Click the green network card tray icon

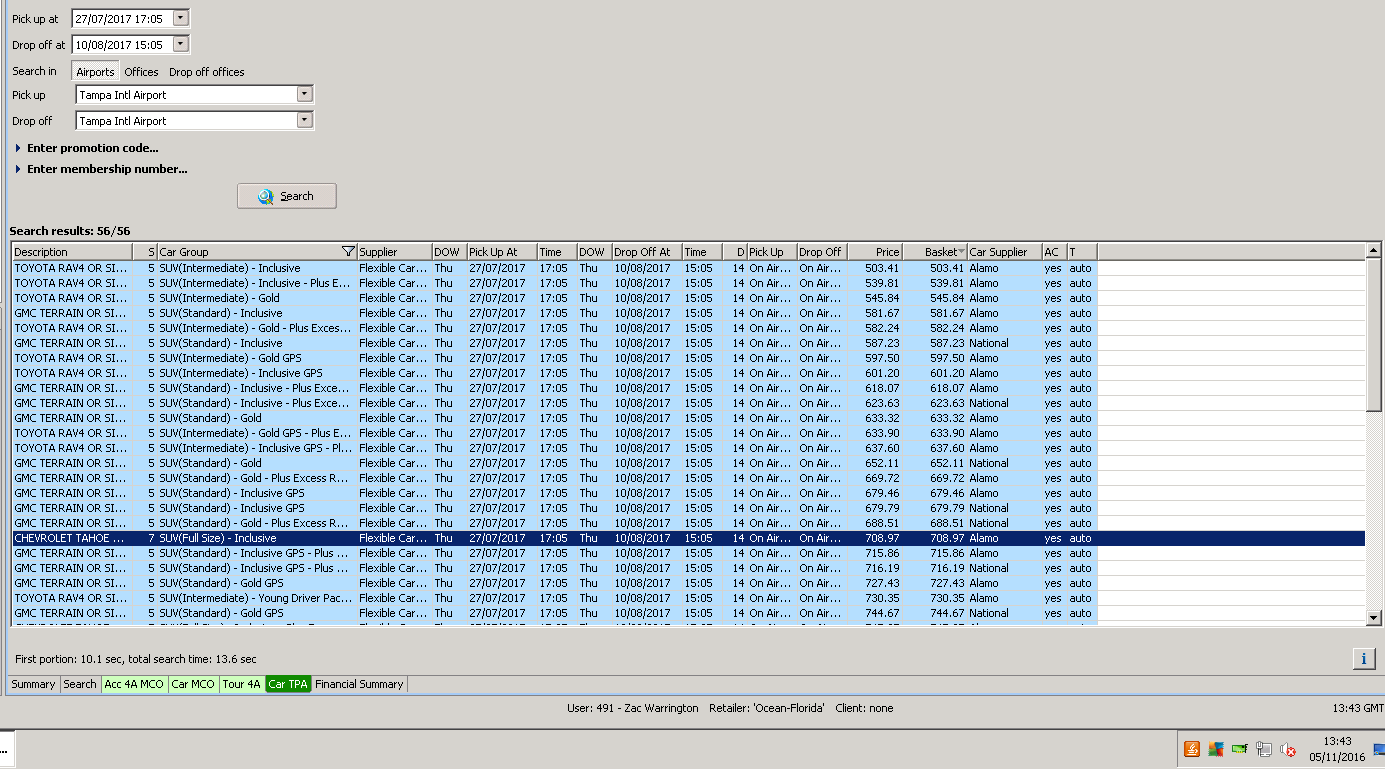(x=1240, y=749)
